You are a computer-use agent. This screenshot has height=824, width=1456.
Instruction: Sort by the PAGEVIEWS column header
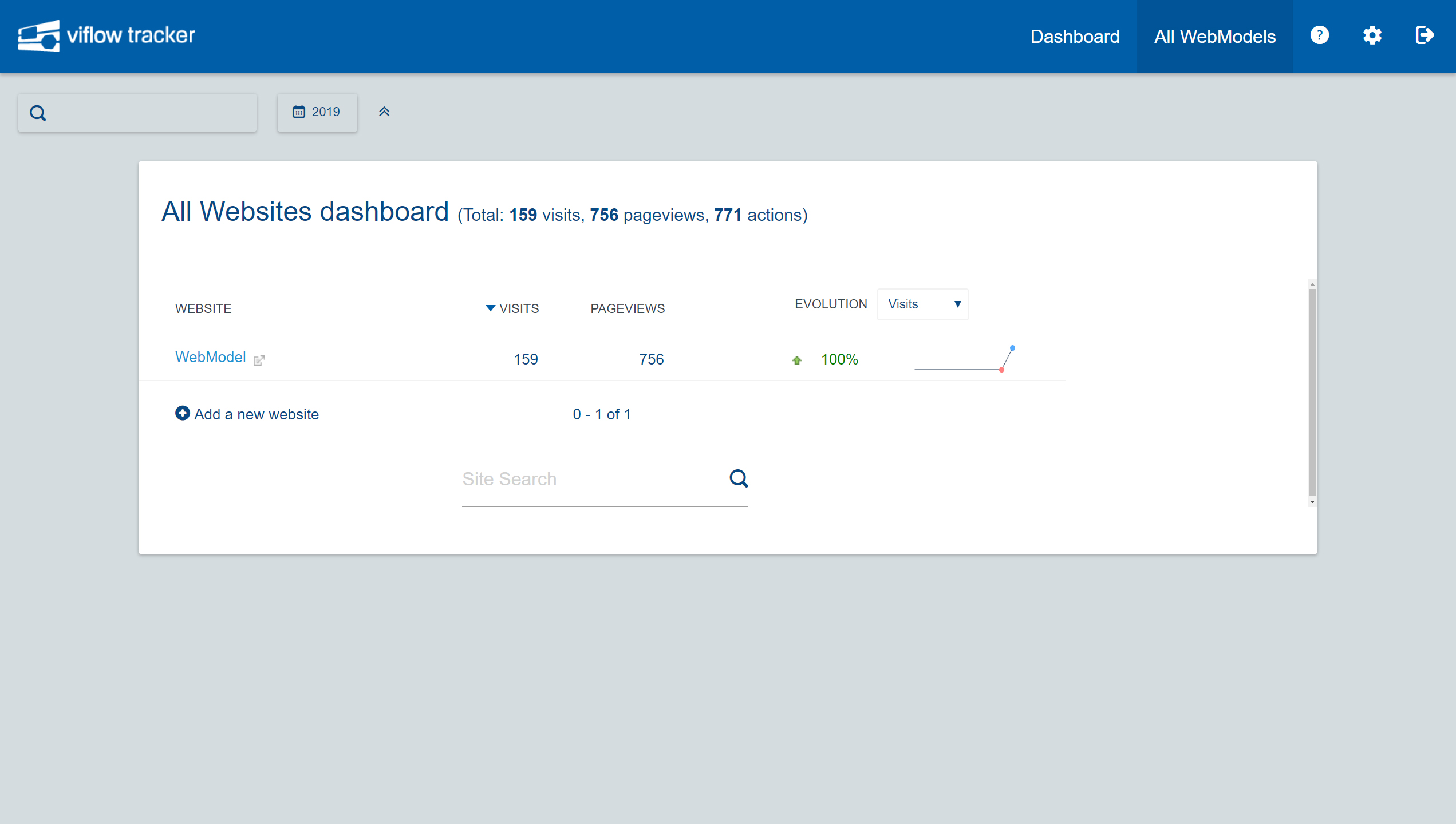tap(628, 308)
